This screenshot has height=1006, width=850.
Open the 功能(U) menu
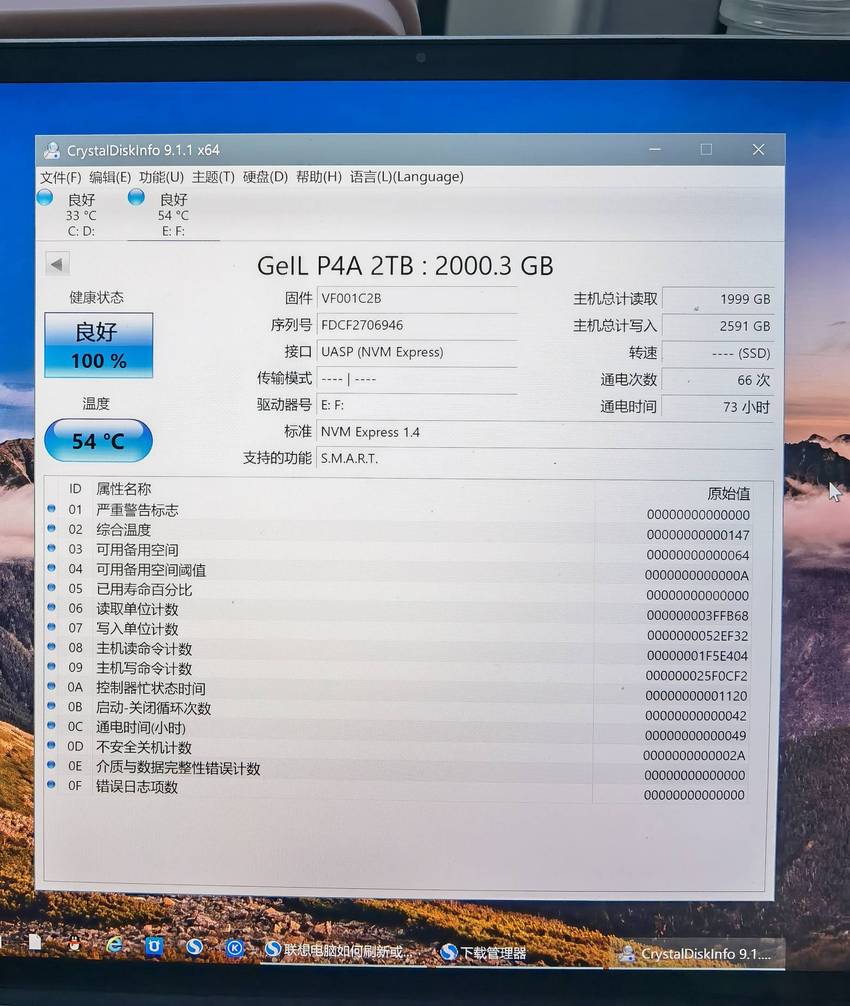[161, 177]
